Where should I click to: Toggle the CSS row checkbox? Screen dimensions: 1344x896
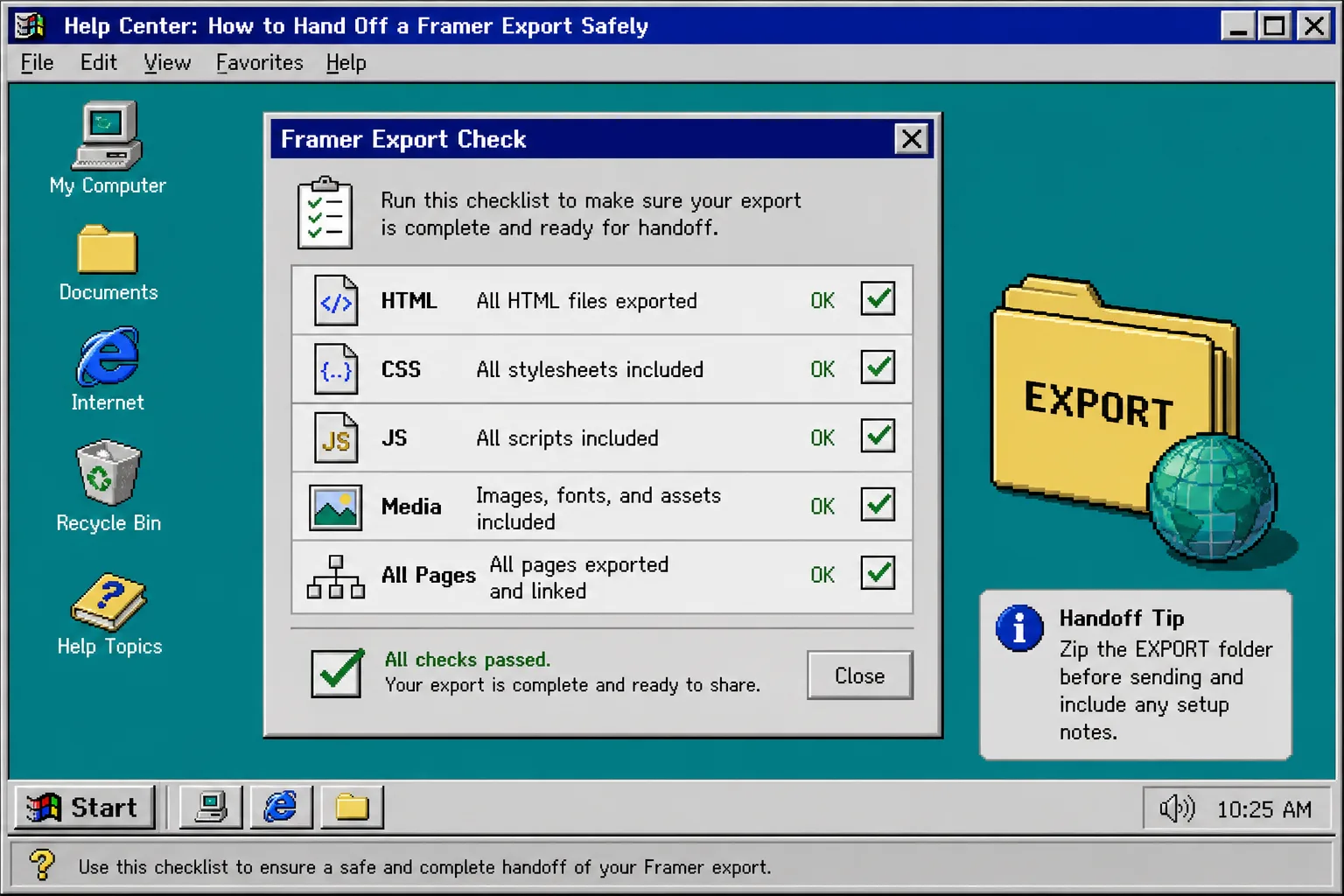coord(878,367)
